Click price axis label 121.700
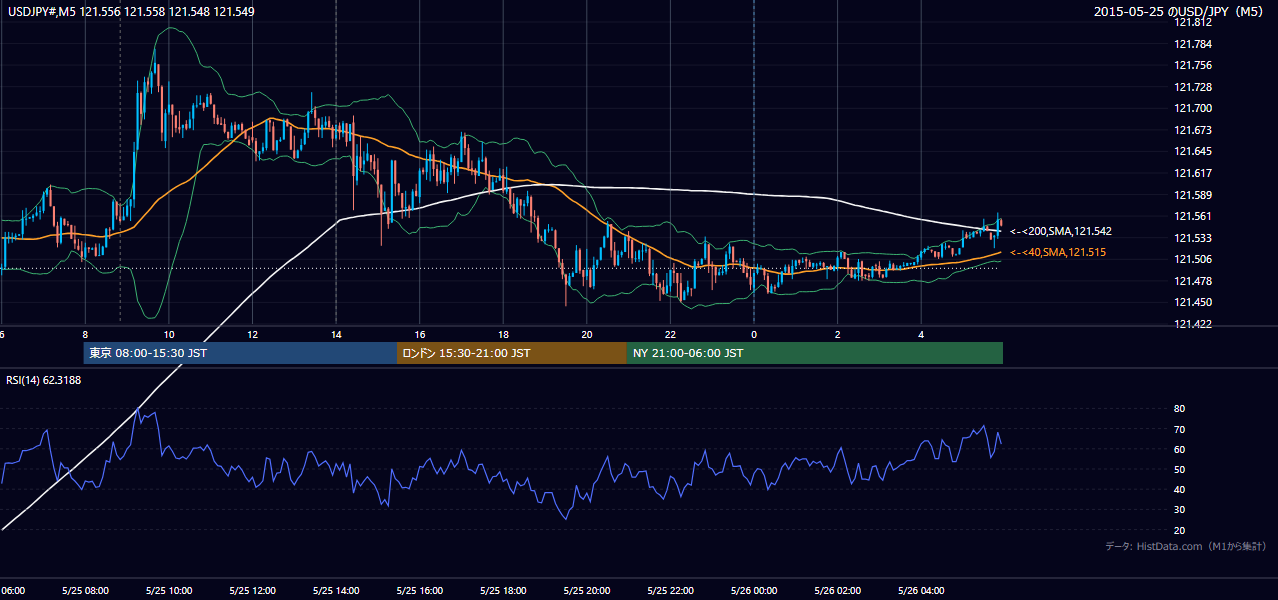Viewport: 1278px width, 600px height. [x=1193, y=109]
